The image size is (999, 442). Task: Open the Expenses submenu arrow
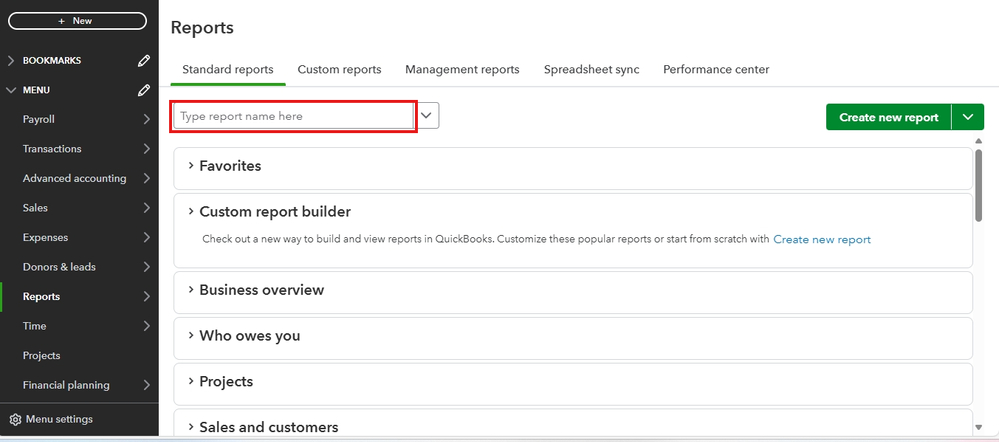pos(146,238)
